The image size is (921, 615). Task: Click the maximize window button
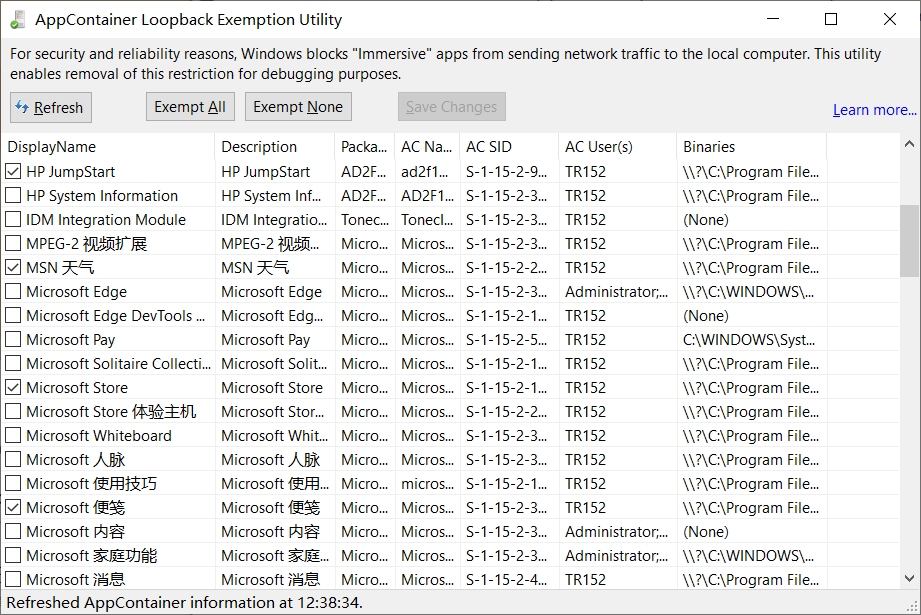click(x=832, y=19)
